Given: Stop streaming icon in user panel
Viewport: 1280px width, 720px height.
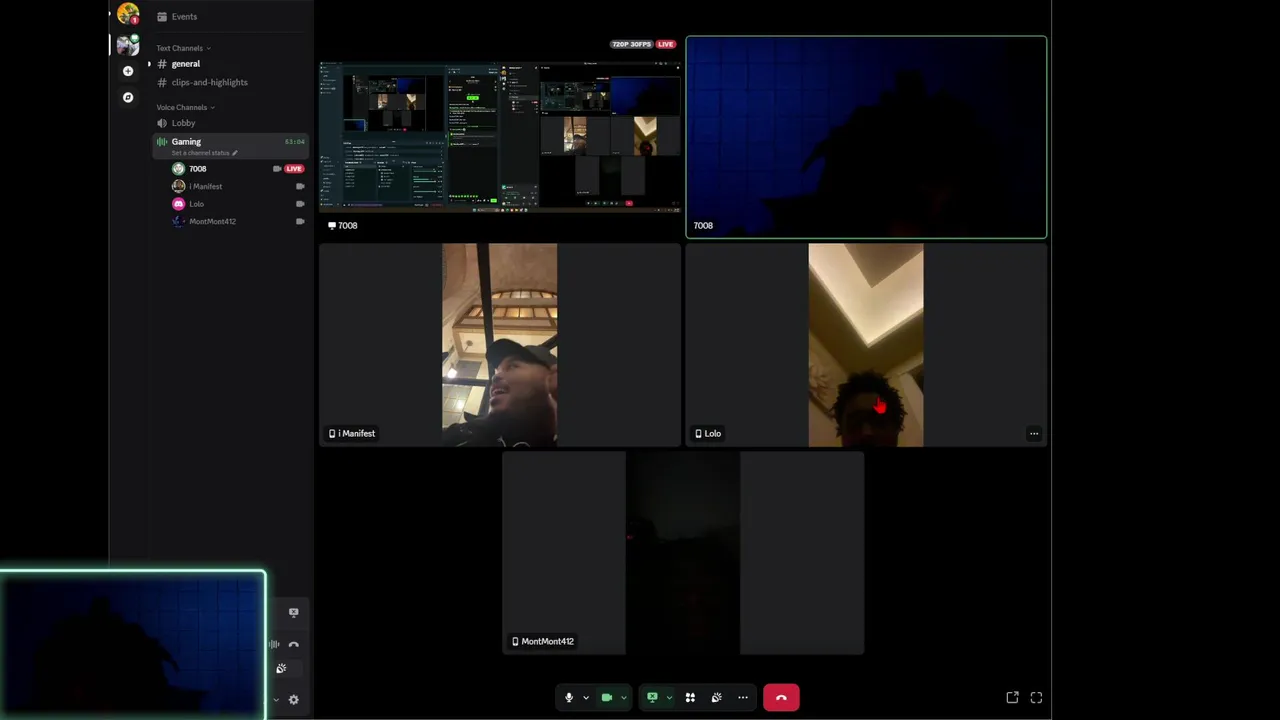Looking at the screenshot, I should 293,612.
